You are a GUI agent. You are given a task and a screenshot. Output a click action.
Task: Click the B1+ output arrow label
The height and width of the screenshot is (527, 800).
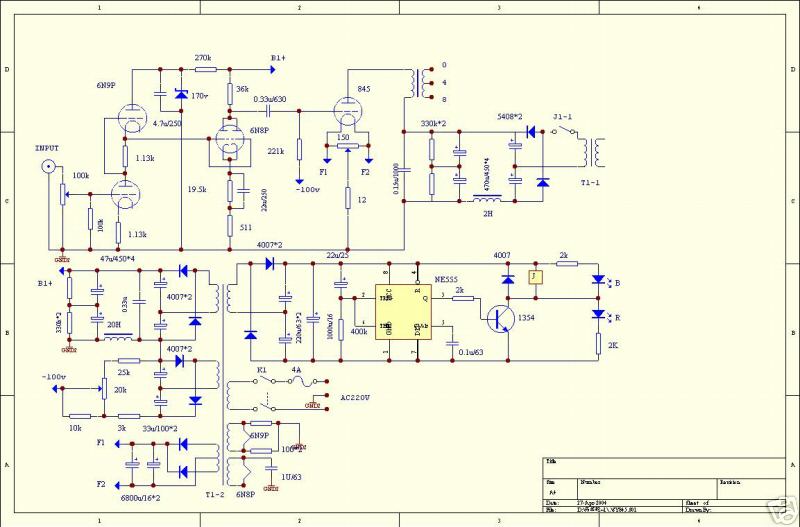point(278,58)
